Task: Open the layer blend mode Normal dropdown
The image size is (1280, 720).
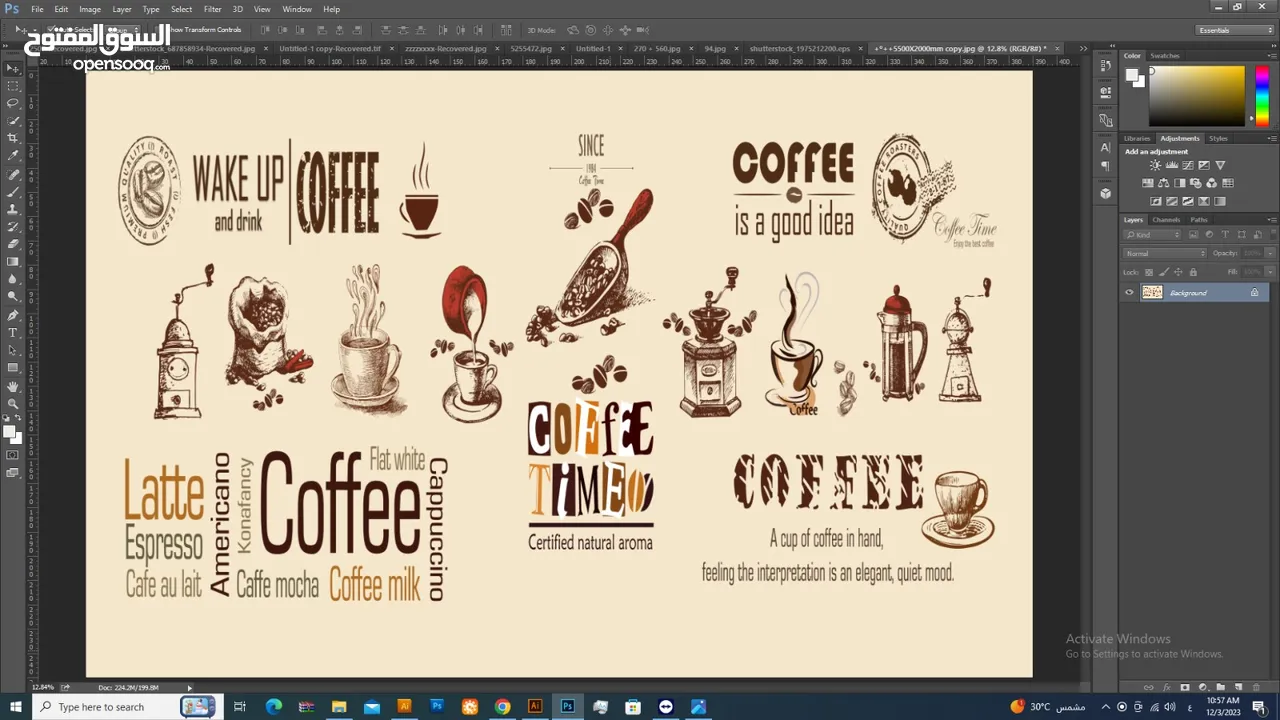Action: [x=1165, y=253]
